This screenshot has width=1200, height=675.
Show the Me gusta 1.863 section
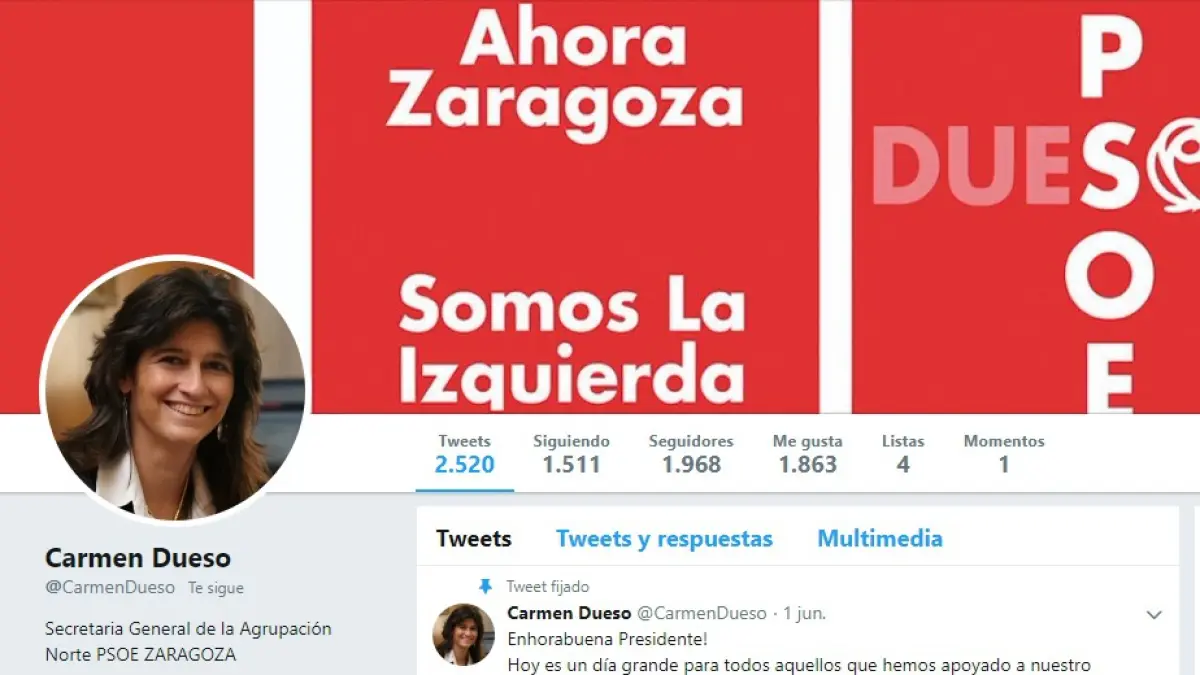807,454
